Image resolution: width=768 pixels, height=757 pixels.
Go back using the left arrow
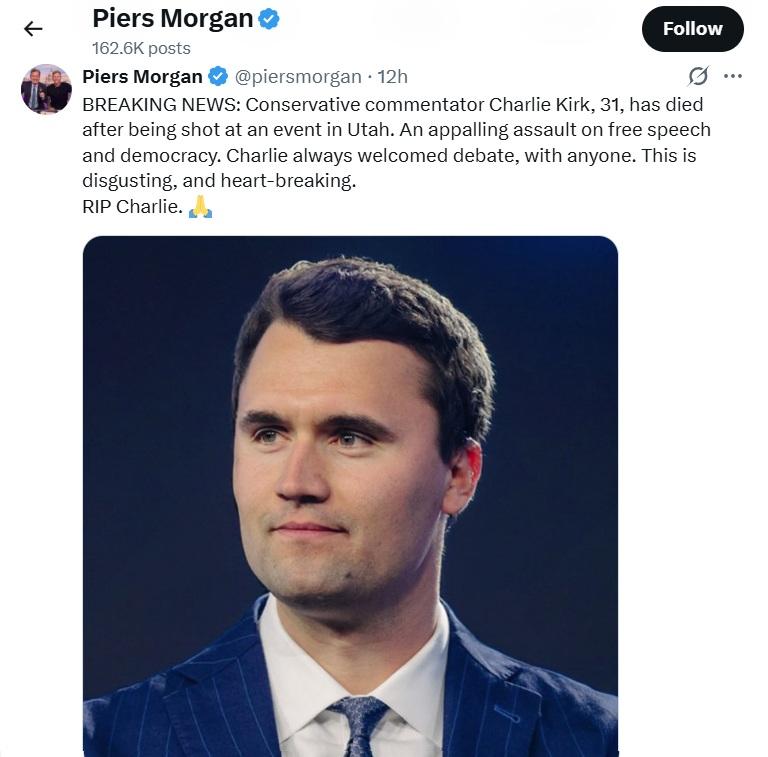33,29
